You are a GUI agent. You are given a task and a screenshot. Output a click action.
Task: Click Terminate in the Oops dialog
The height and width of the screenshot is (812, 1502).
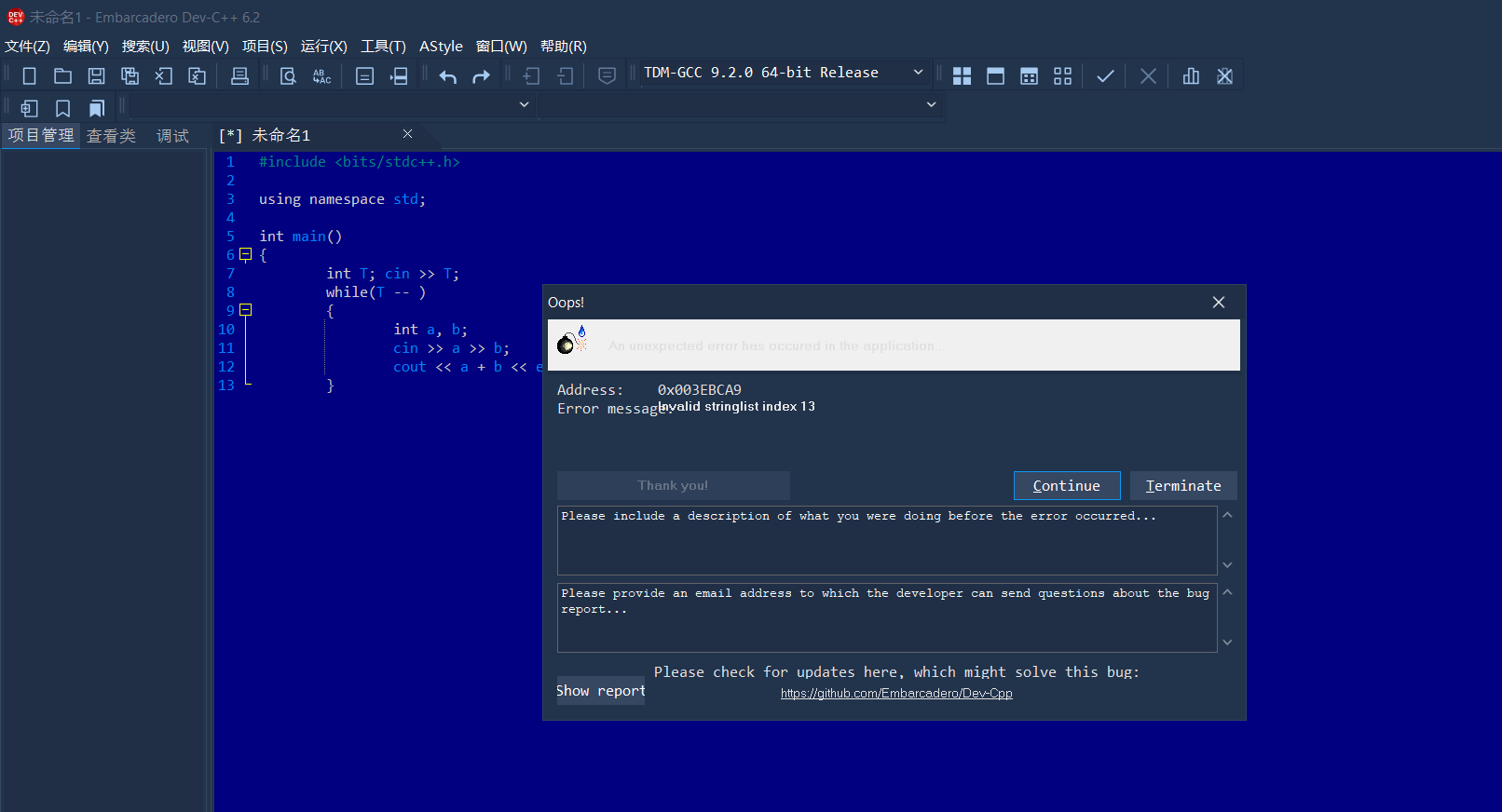(1183, 486)
